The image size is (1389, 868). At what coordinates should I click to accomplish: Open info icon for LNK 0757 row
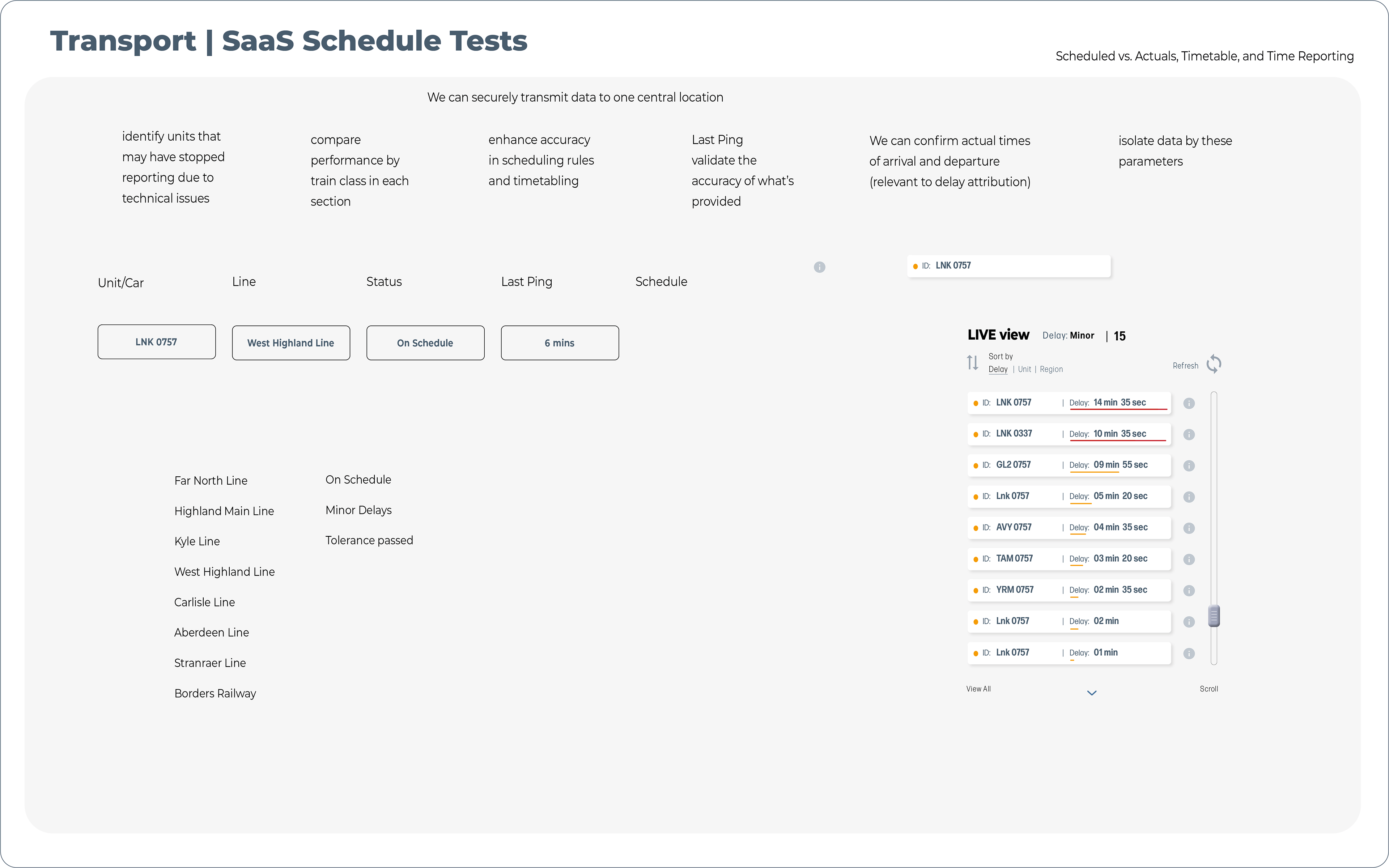[1189, 404]
